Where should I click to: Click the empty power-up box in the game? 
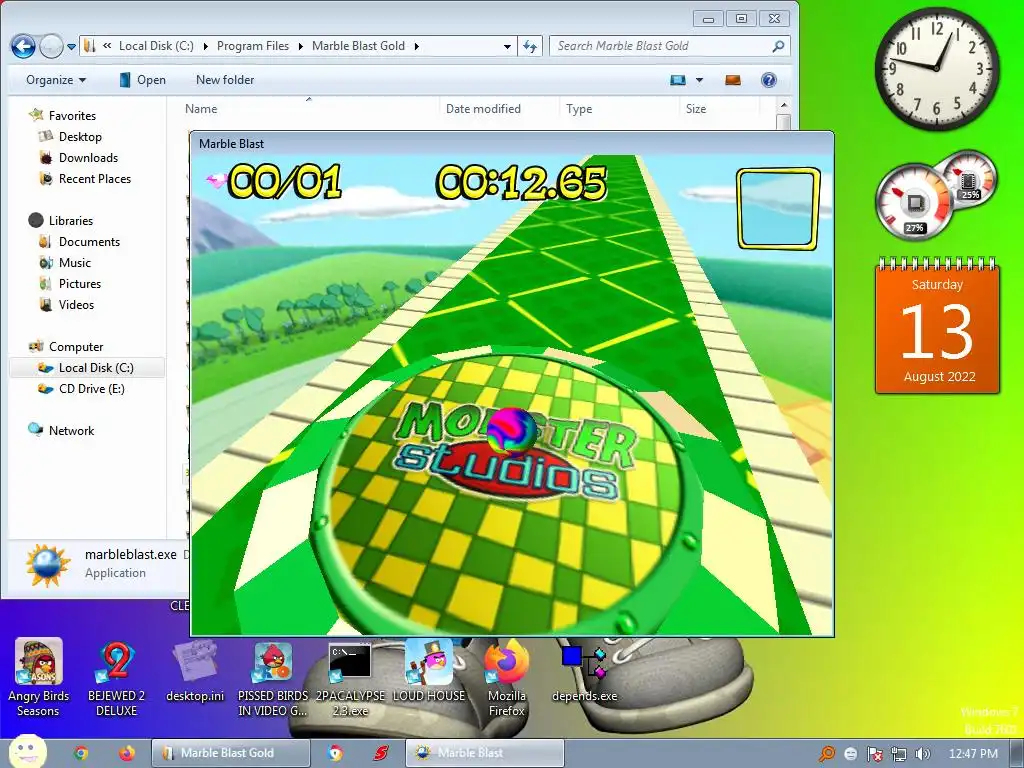click(778, 208)
